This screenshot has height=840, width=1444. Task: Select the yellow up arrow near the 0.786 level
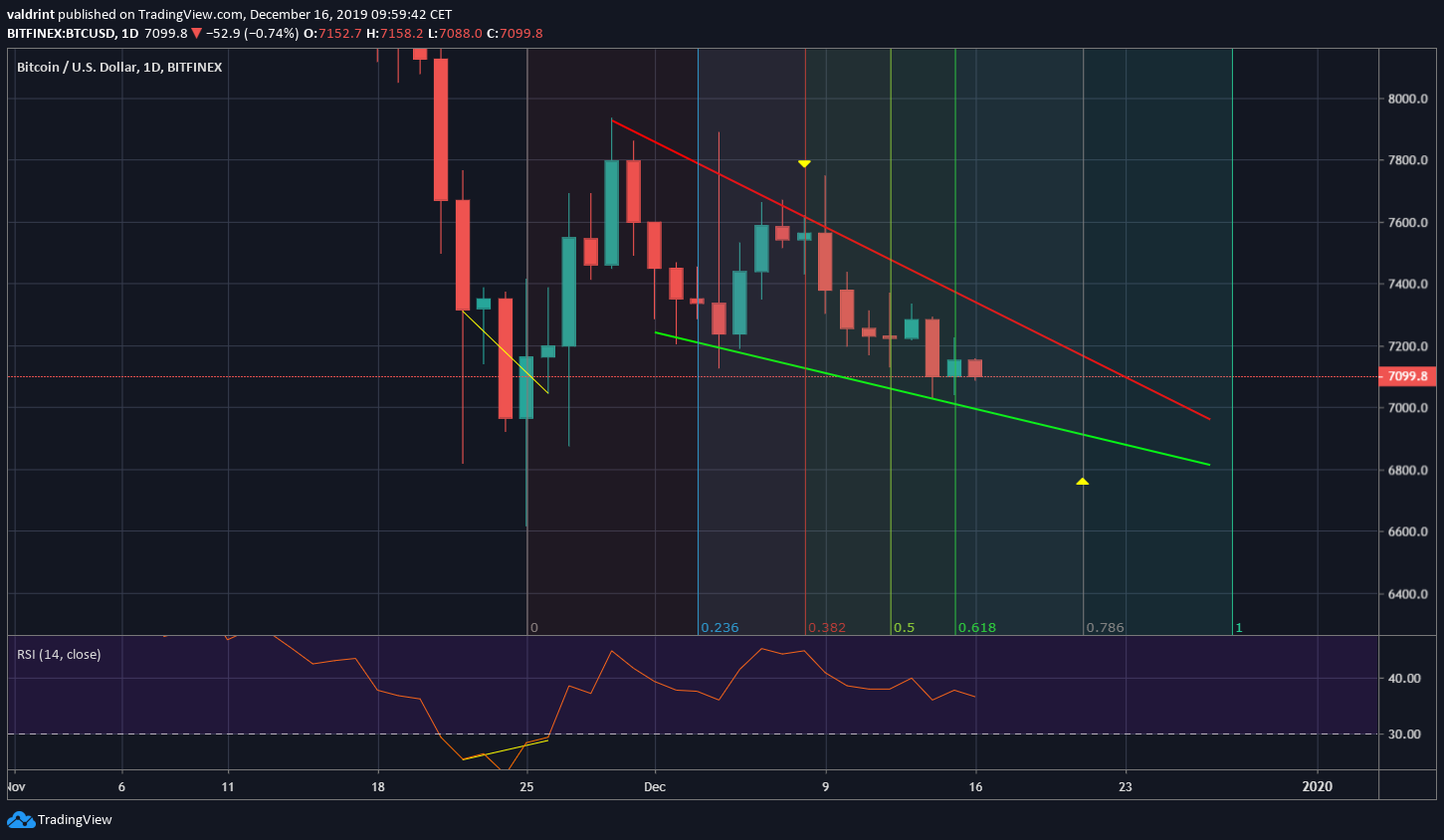pos(1083,481)
